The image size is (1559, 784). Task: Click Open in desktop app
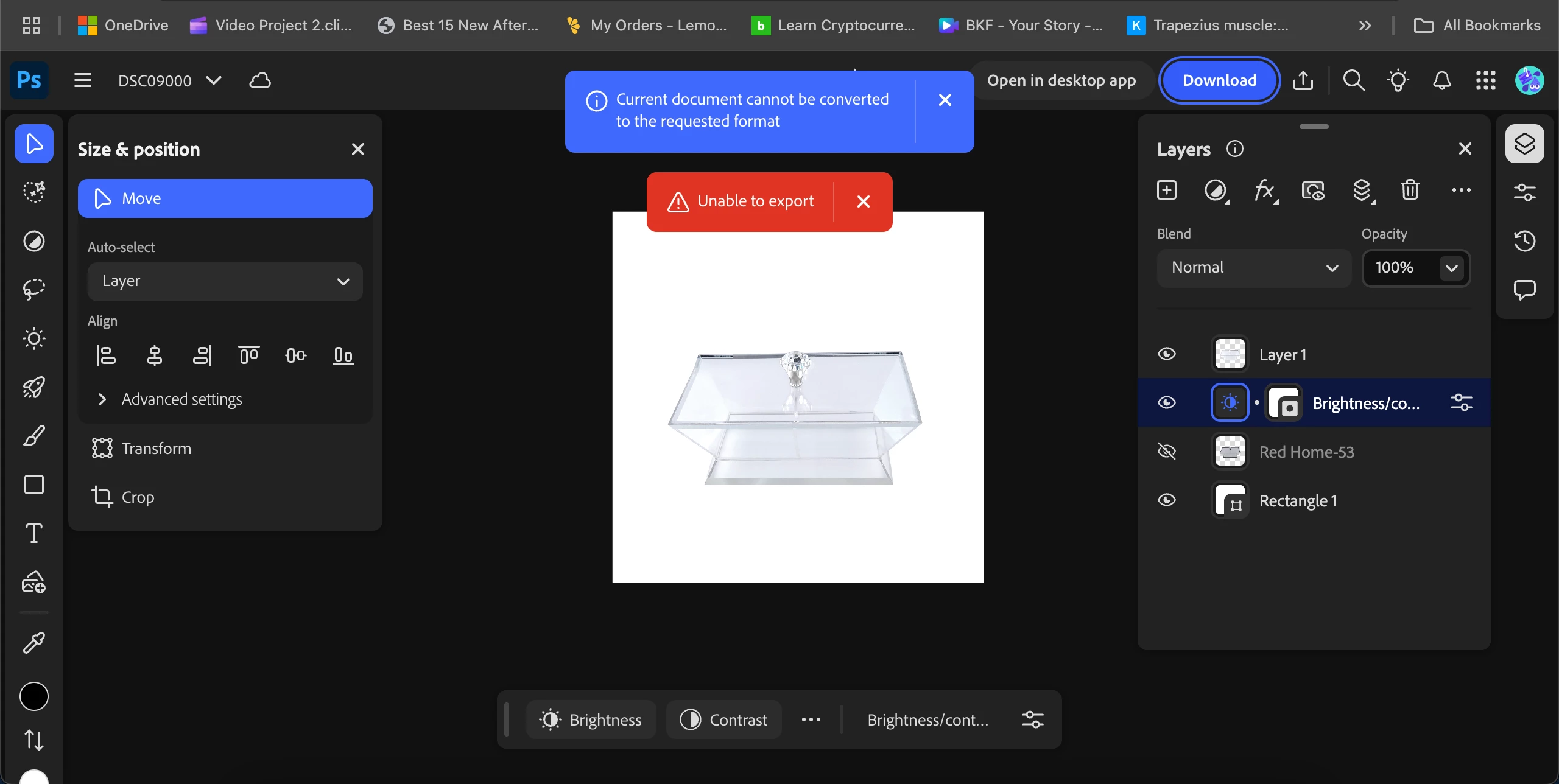click(1061, 80)
